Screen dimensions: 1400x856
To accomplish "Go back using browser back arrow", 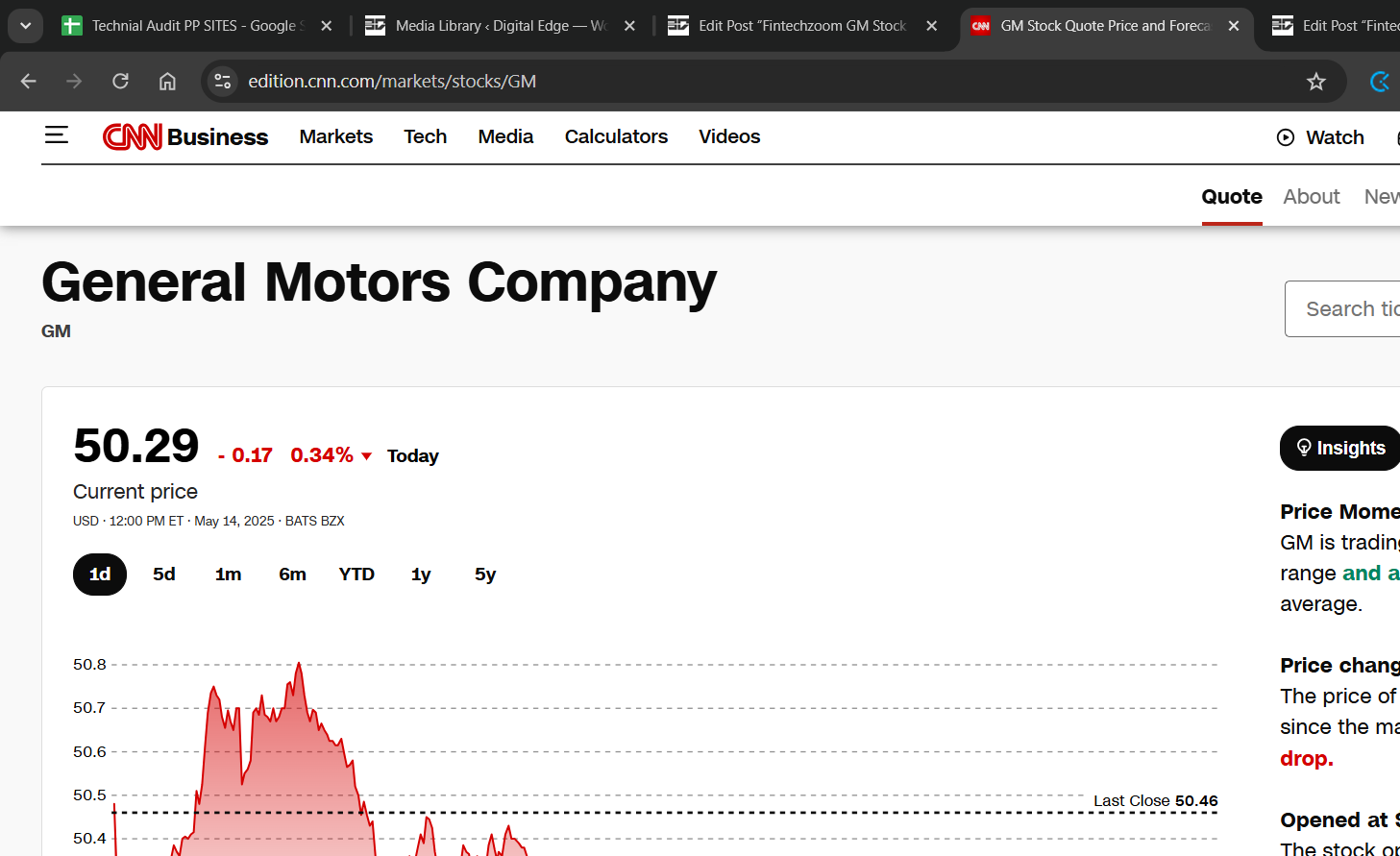I will pyautogui.click(x=29, y=82).
